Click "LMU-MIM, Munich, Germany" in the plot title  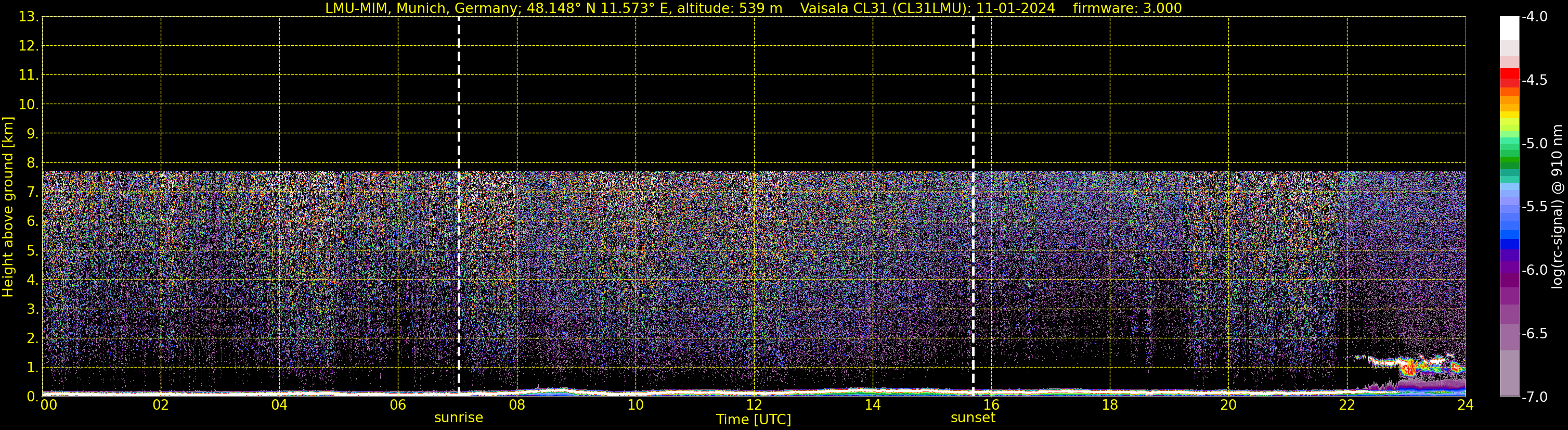[x=422, y=8]
